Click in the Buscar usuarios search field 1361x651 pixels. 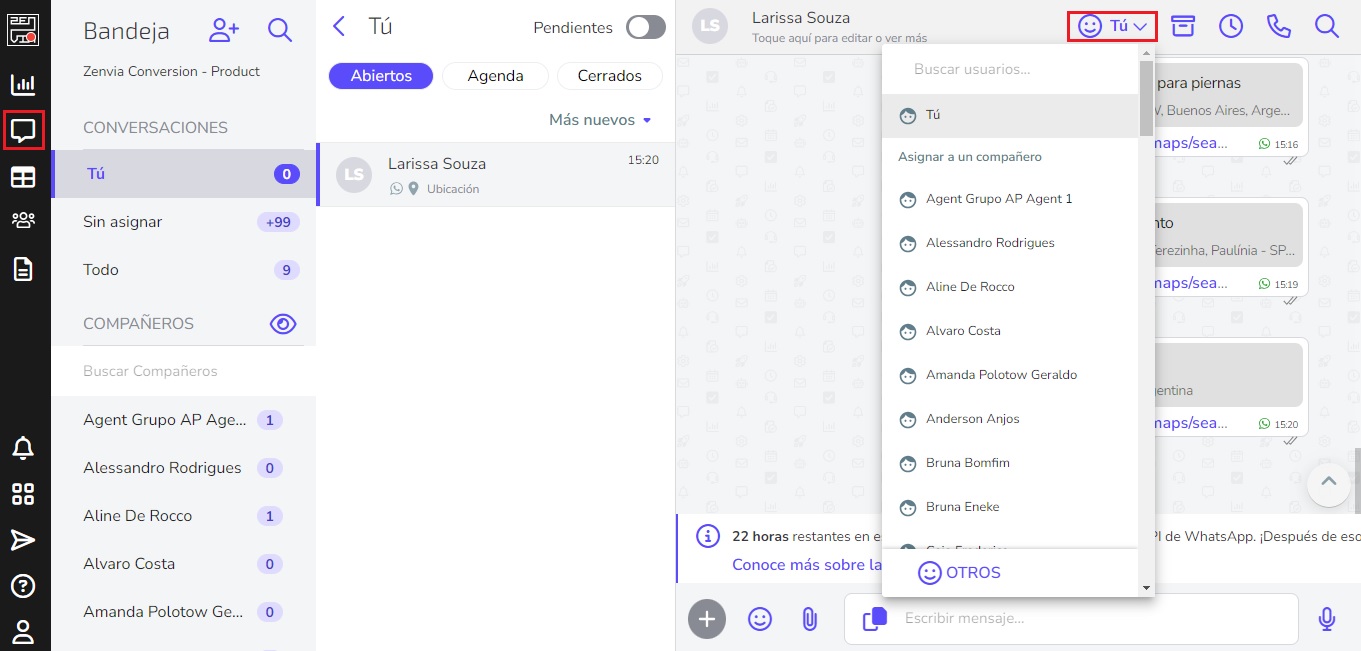[x=1010, y=70]
